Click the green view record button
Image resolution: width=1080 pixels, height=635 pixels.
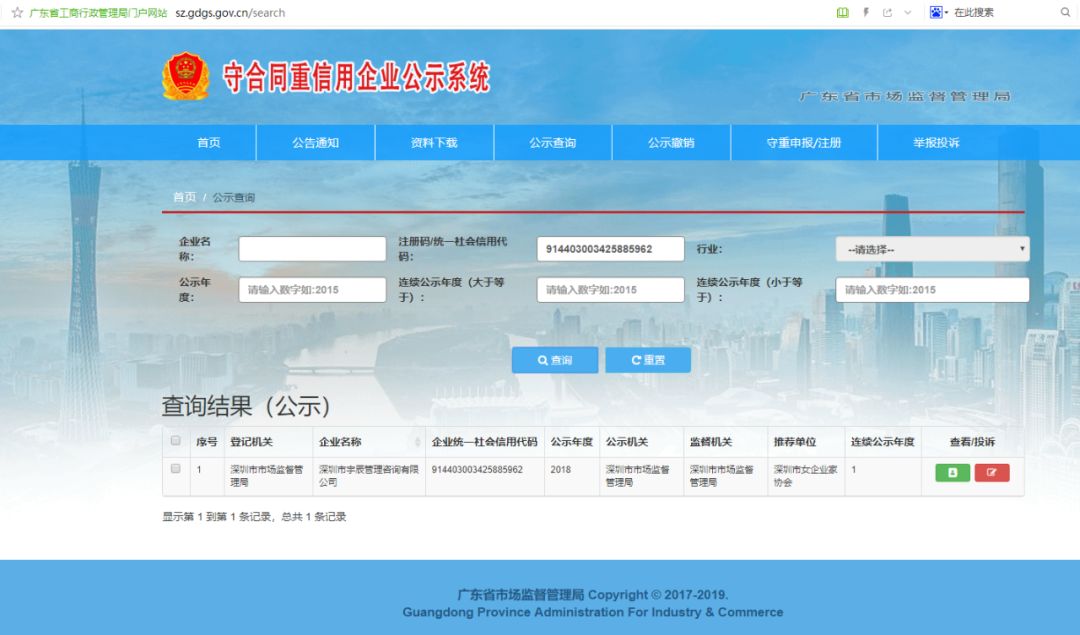click(950, 472)
